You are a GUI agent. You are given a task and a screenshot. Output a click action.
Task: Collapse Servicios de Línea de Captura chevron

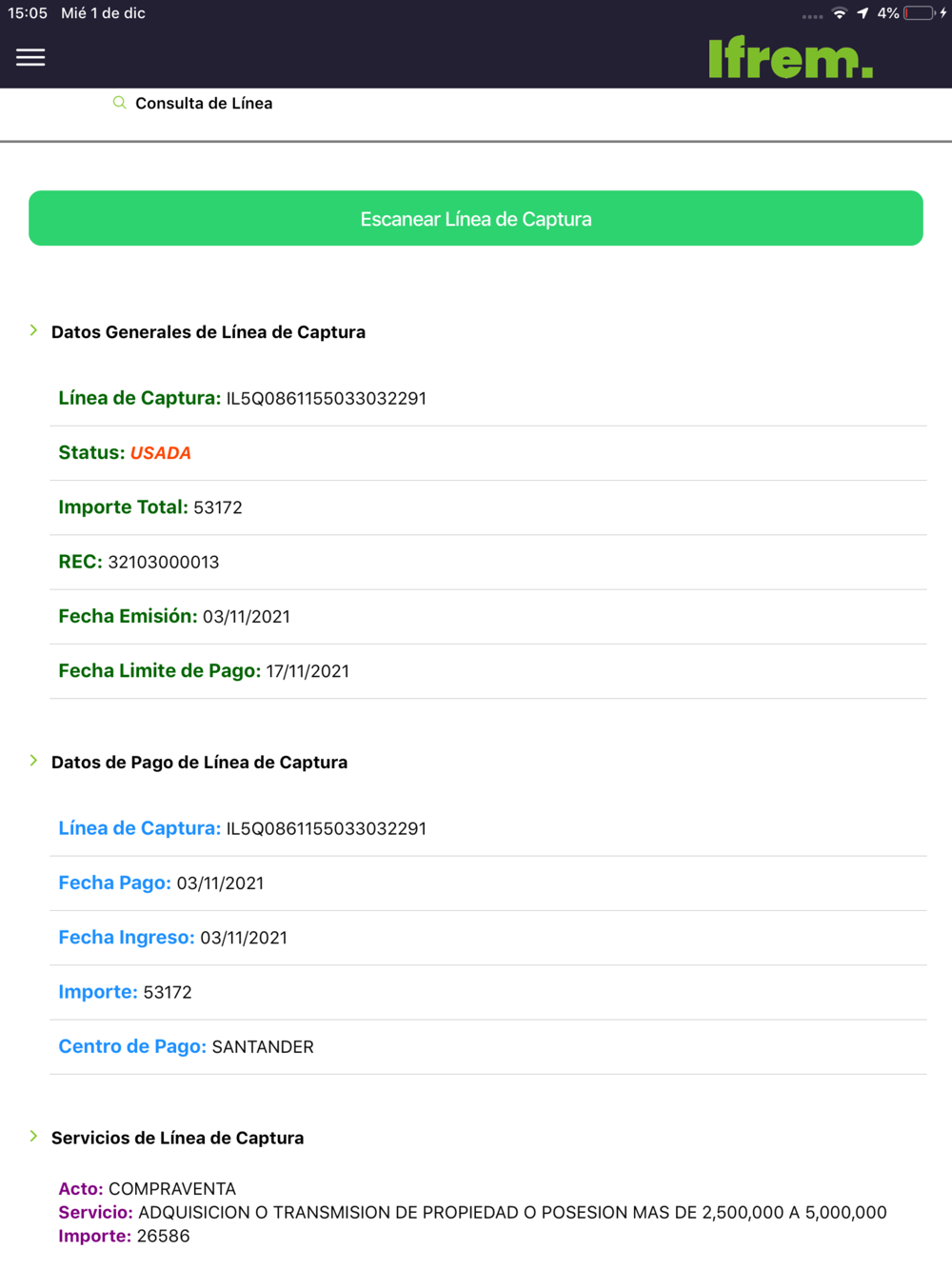(x=34, y=1136)
